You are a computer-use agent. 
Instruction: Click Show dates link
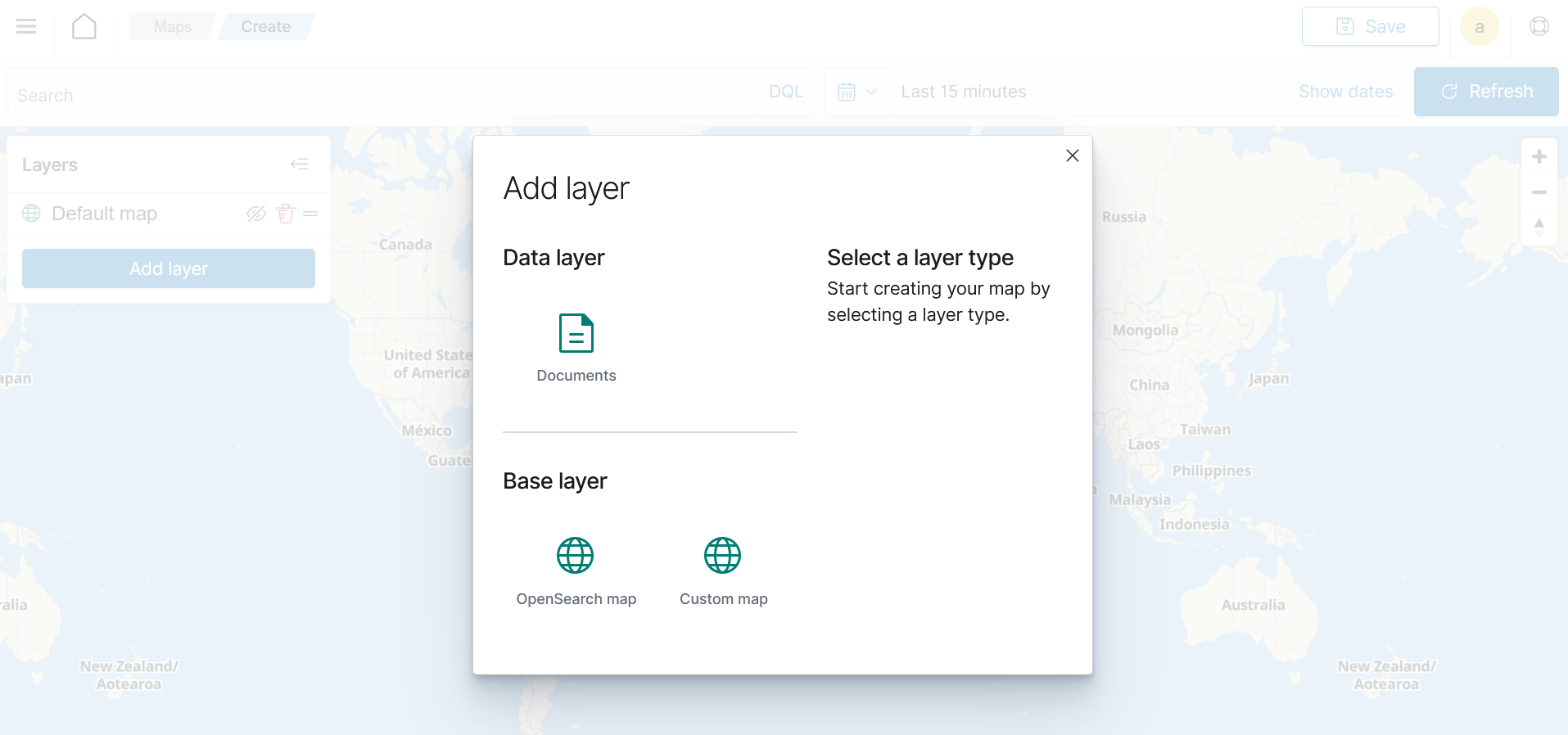(1345, 92)
